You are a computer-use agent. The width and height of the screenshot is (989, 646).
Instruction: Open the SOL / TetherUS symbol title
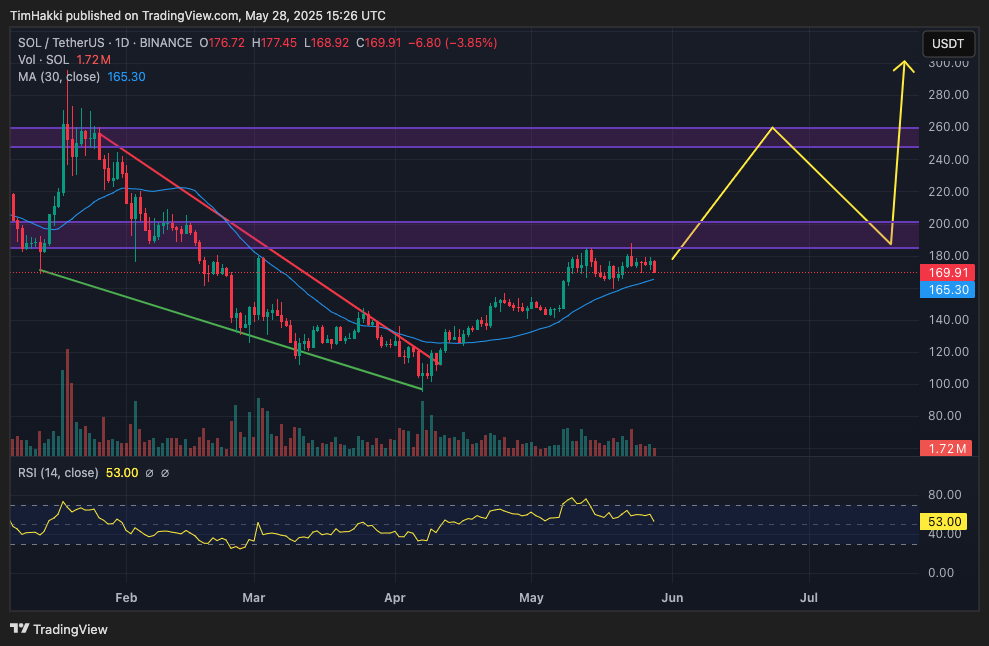click(x=105, y=43)
